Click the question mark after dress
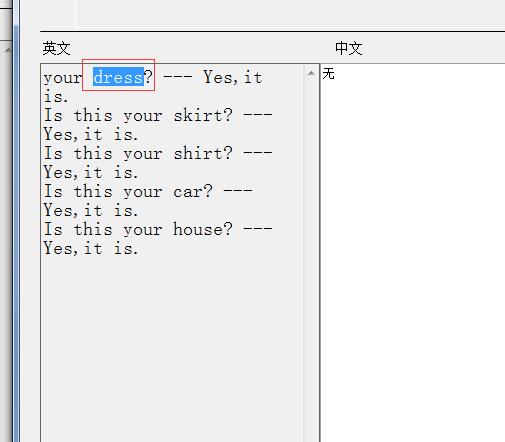Screen dimensions: 505x442 (148, 77)
